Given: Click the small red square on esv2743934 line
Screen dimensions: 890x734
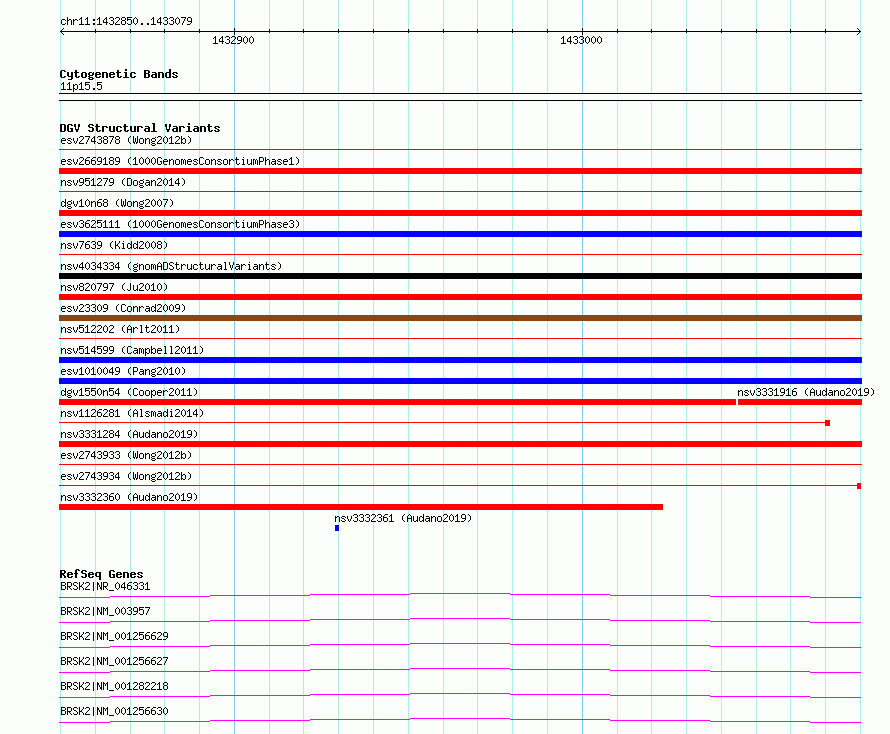Looking at the screenshot, I should (859, 486).
